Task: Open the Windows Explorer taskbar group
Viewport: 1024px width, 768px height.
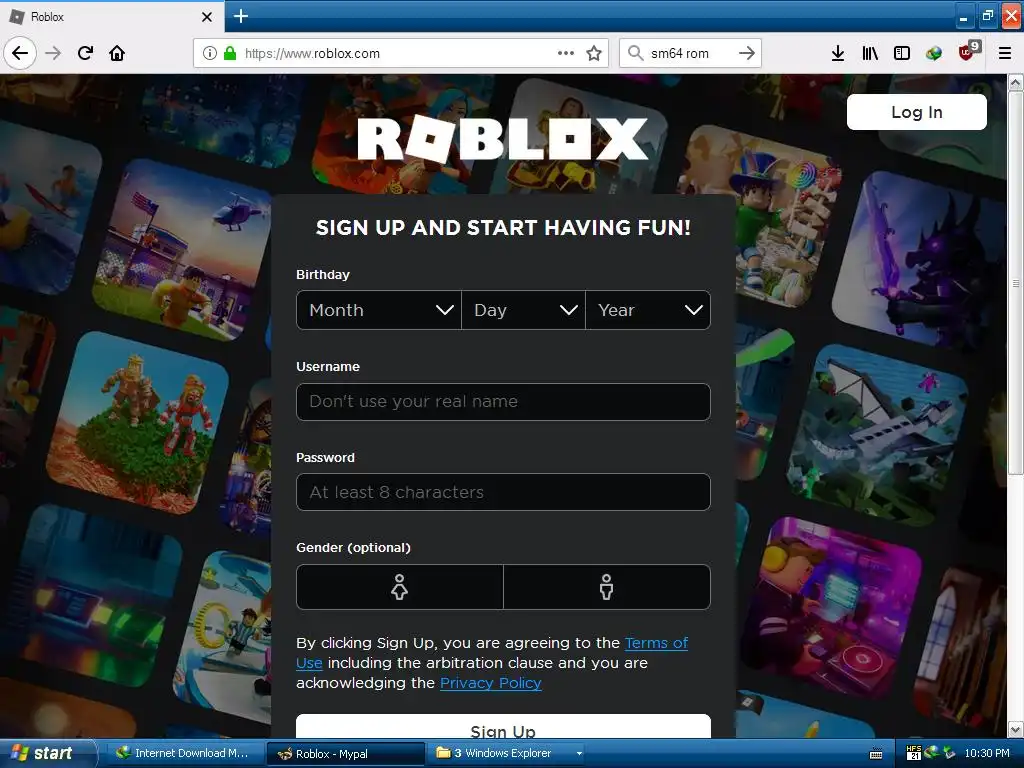Action: tap(503, 754)
